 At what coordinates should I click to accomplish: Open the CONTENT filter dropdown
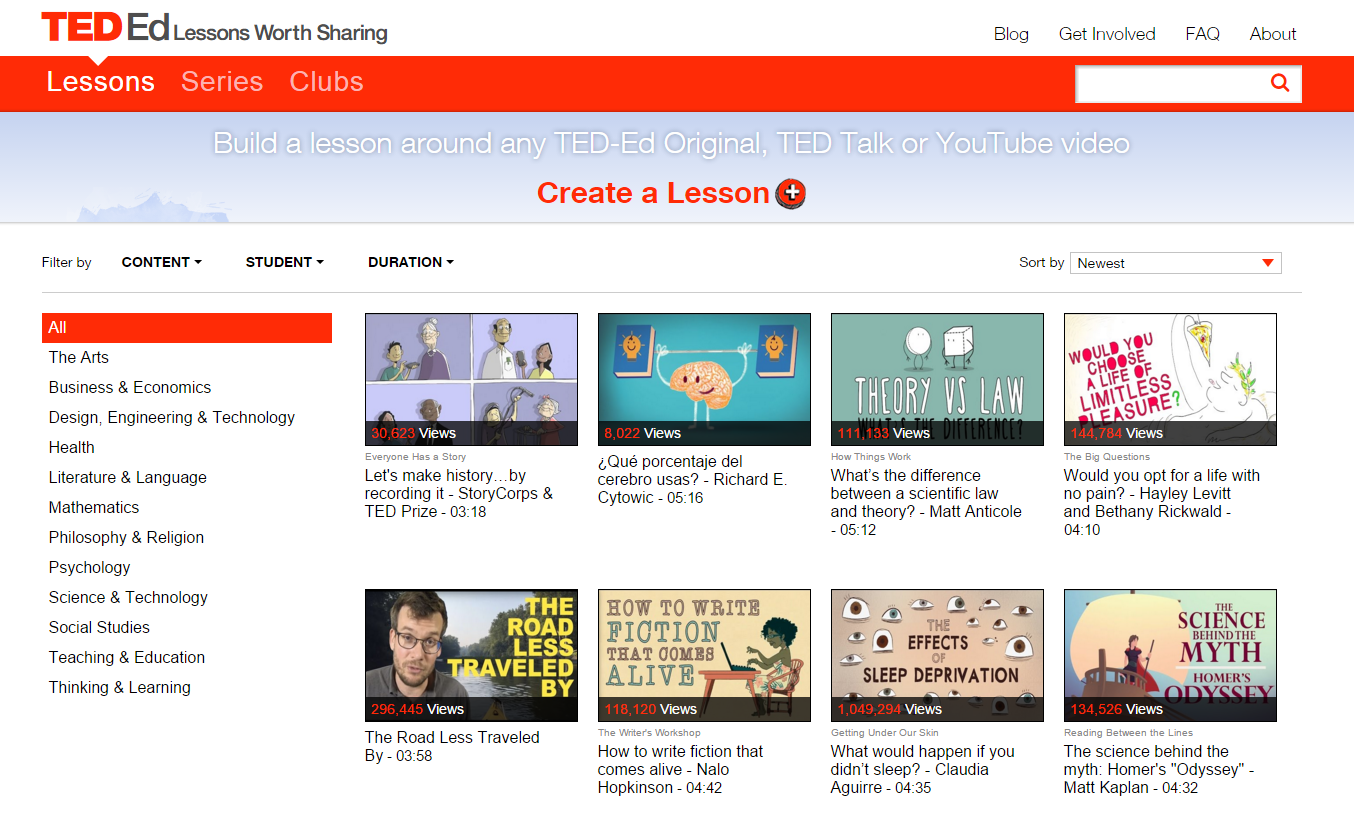(161, 262)
